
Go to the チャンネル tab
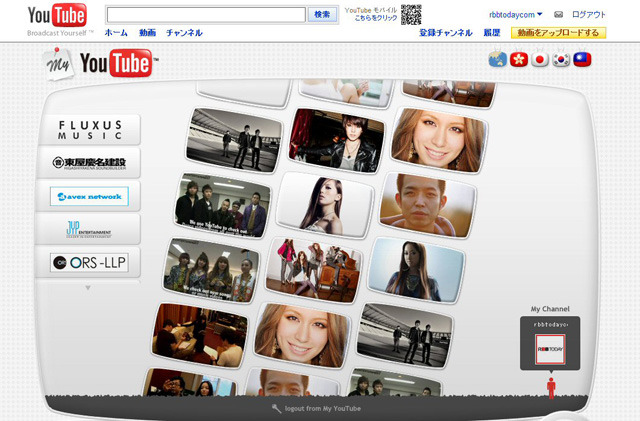pyautogui.click(x=184, y=33)
